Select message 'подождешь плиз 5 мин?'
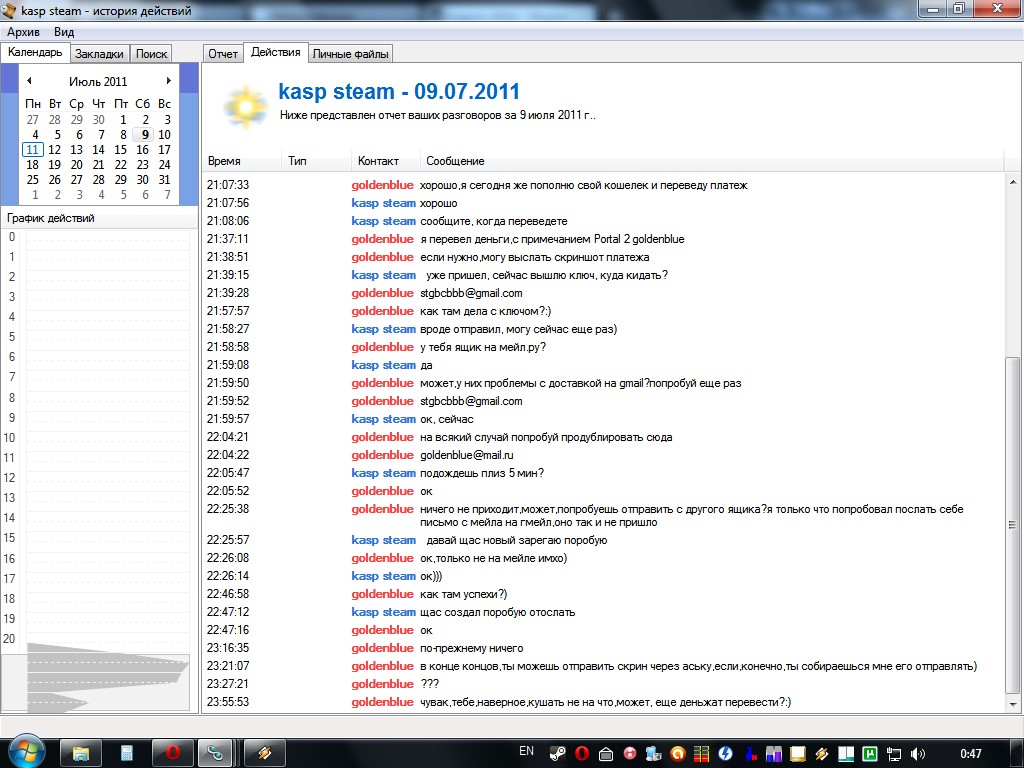The width and height of the screenshot is (1024, 768). click(482, 473)
